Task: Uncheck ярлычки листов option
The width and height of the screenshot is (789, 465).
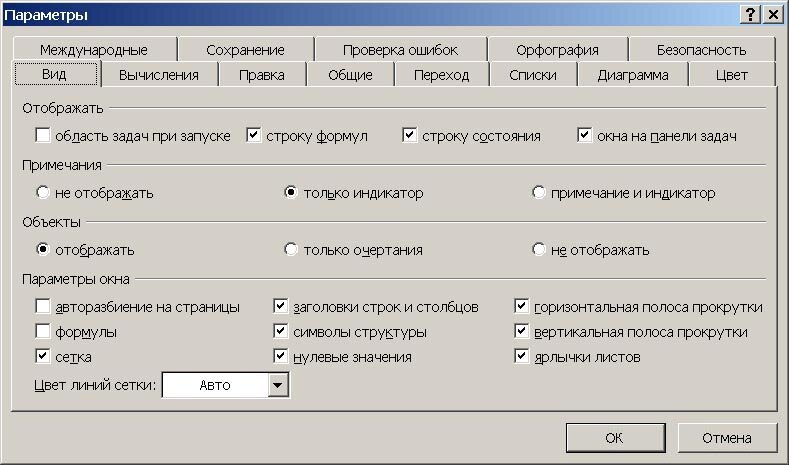Action: pos(521,356)
